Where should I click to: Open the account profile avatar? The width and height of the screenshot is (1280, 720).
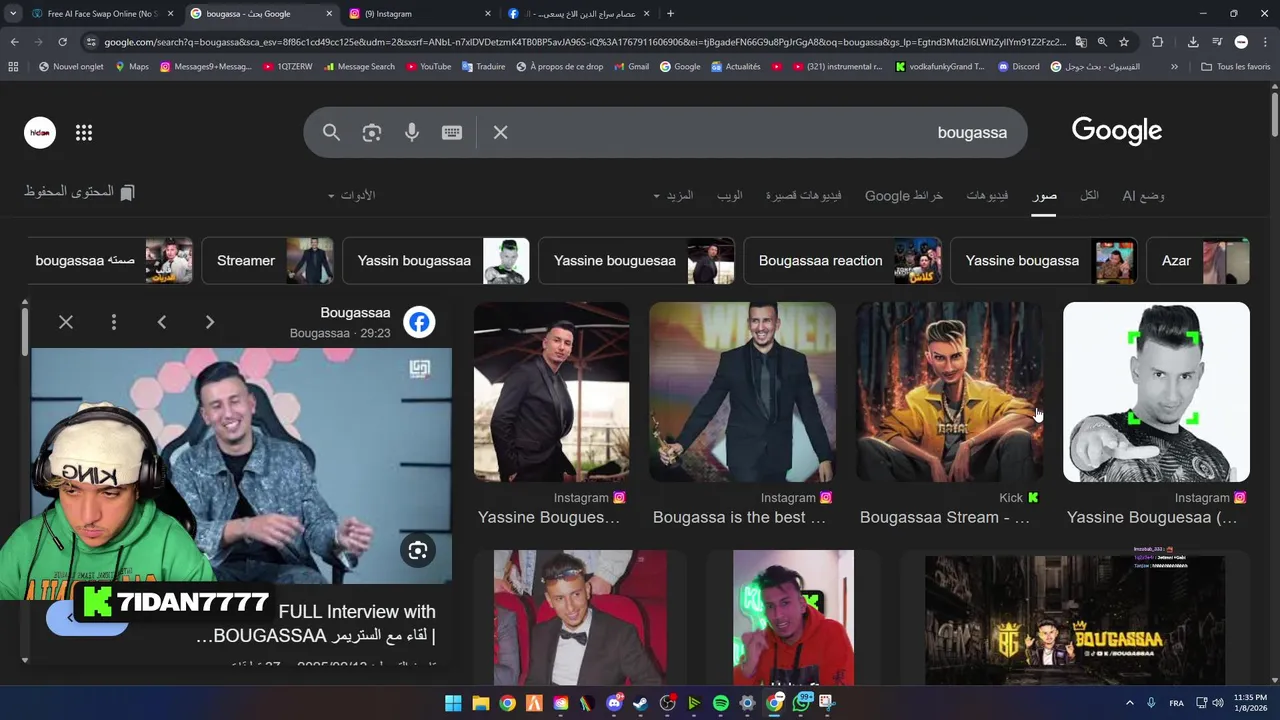40,132
